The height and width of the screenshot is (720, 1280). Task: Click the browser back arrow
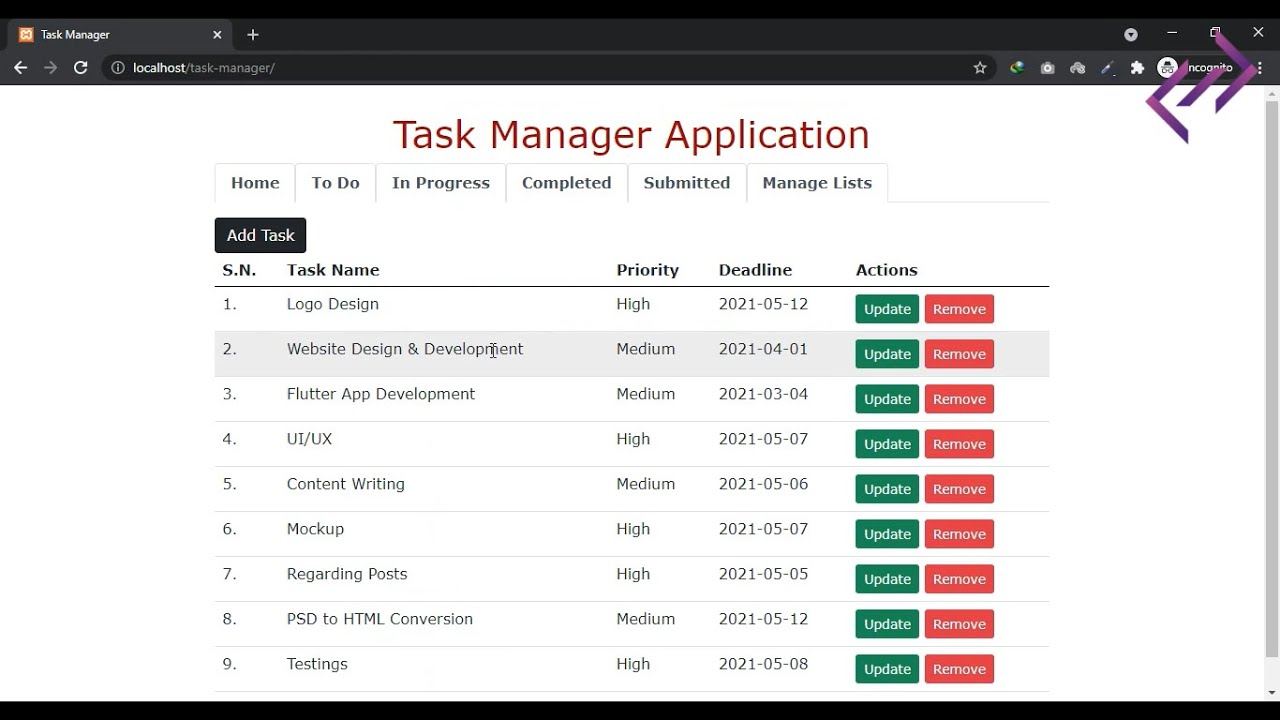click(x=20, y=68)
